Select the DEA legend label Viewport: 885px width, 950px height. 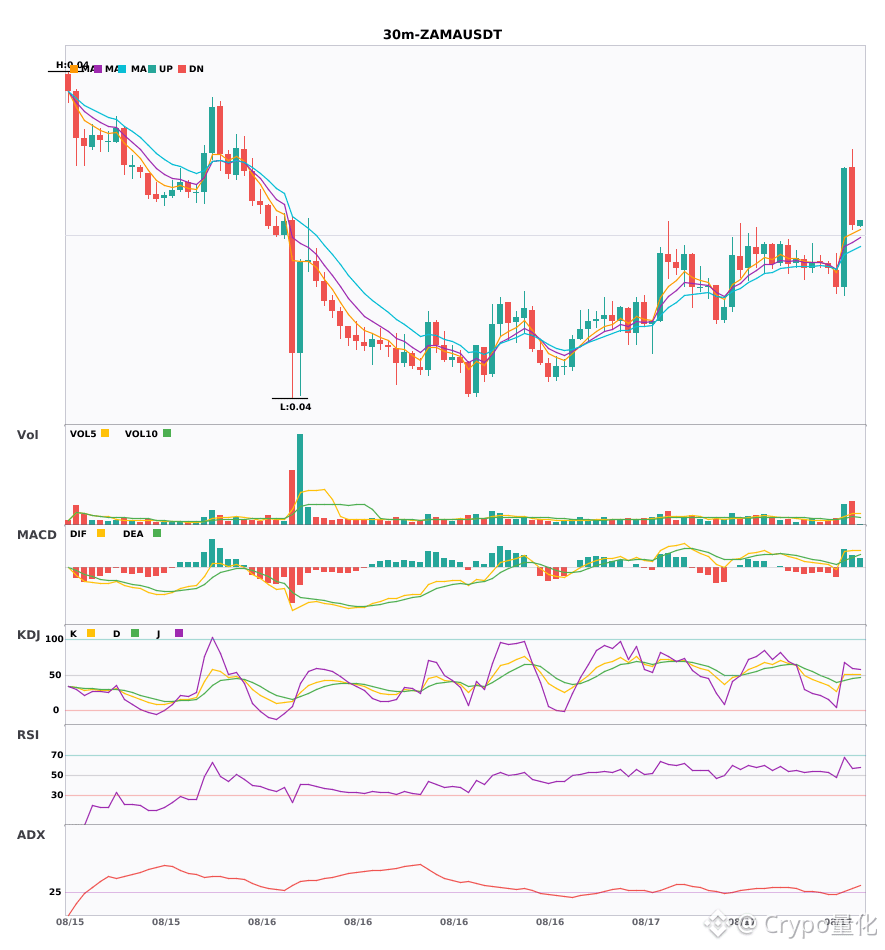click(x=133, y=534)
